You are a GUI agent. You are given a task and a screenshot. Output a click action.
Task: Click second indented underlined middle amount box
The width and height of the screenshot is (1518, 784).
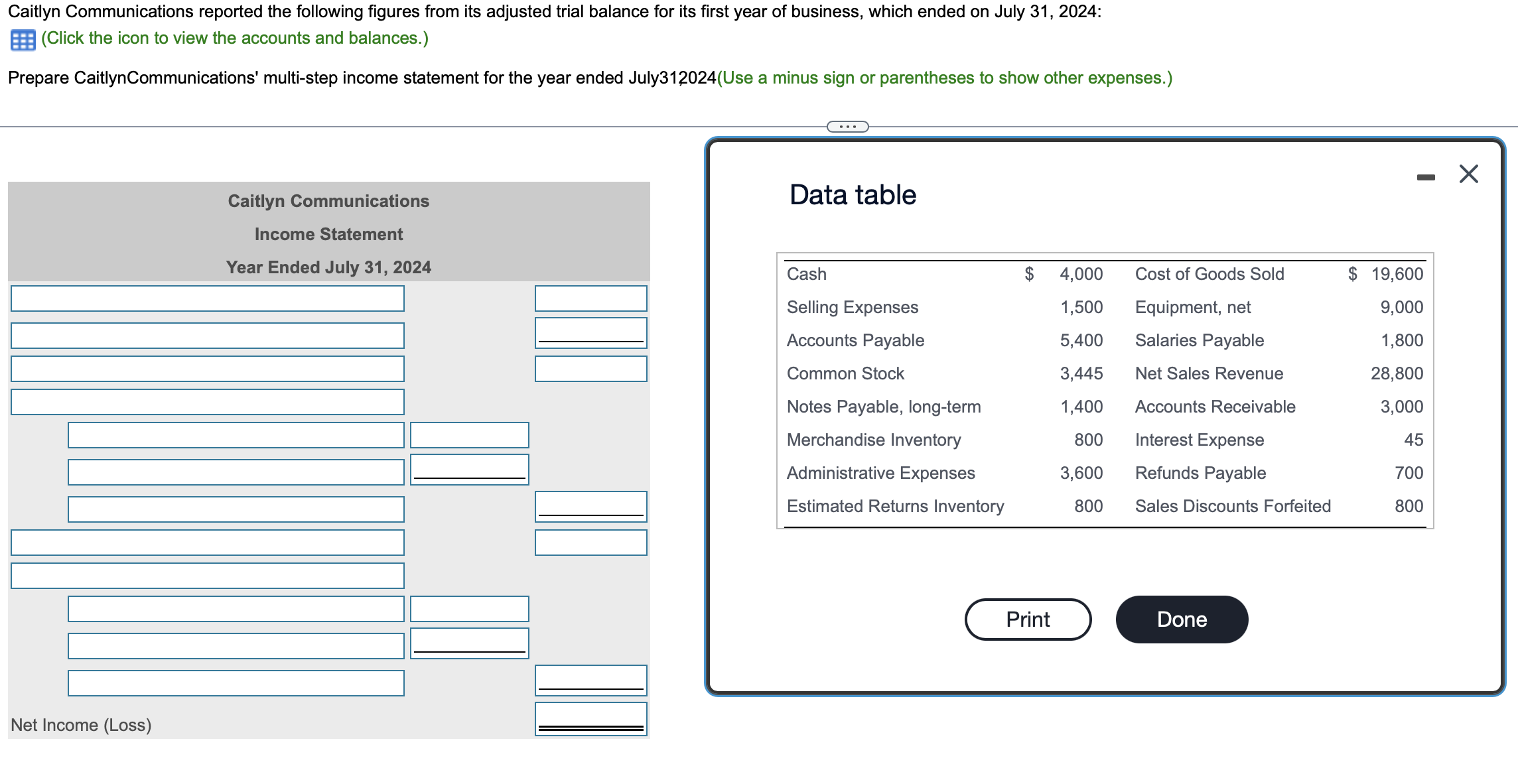point(469,468)
